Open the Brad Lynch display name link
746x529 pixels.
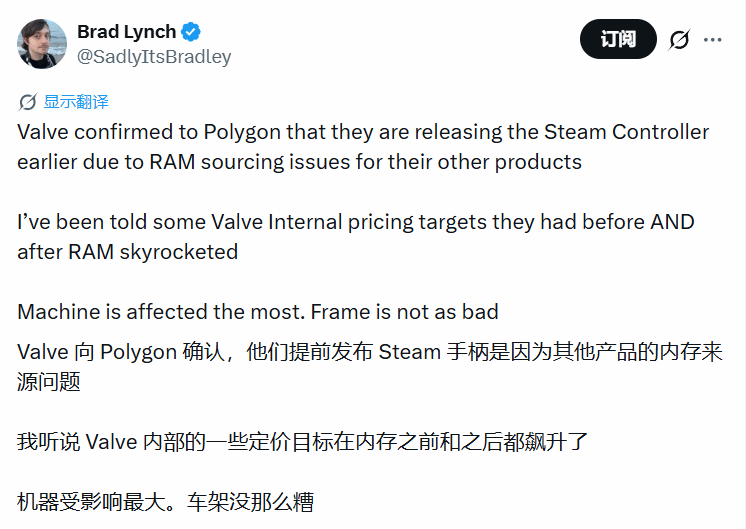pyautogui.click(x=126, y=33)
